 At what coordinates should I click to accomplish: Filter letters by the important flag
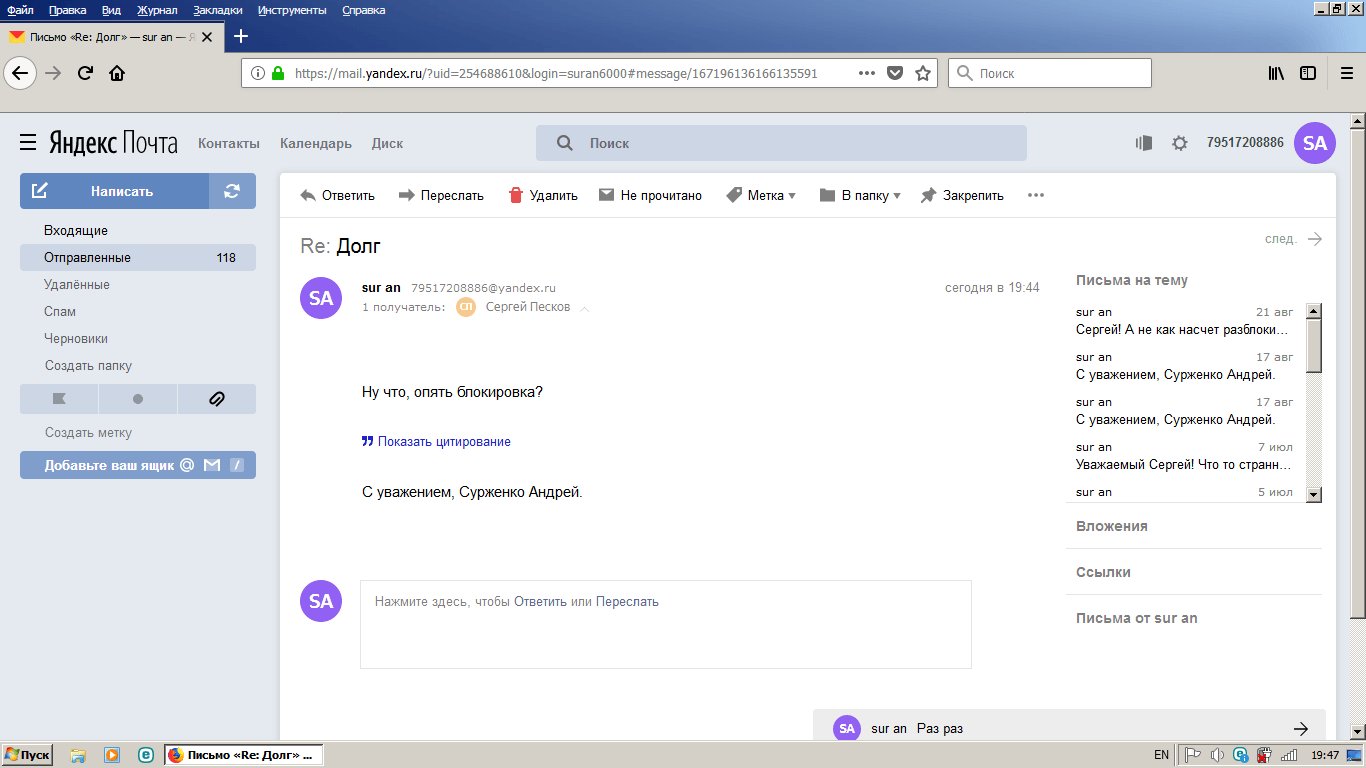59,399
